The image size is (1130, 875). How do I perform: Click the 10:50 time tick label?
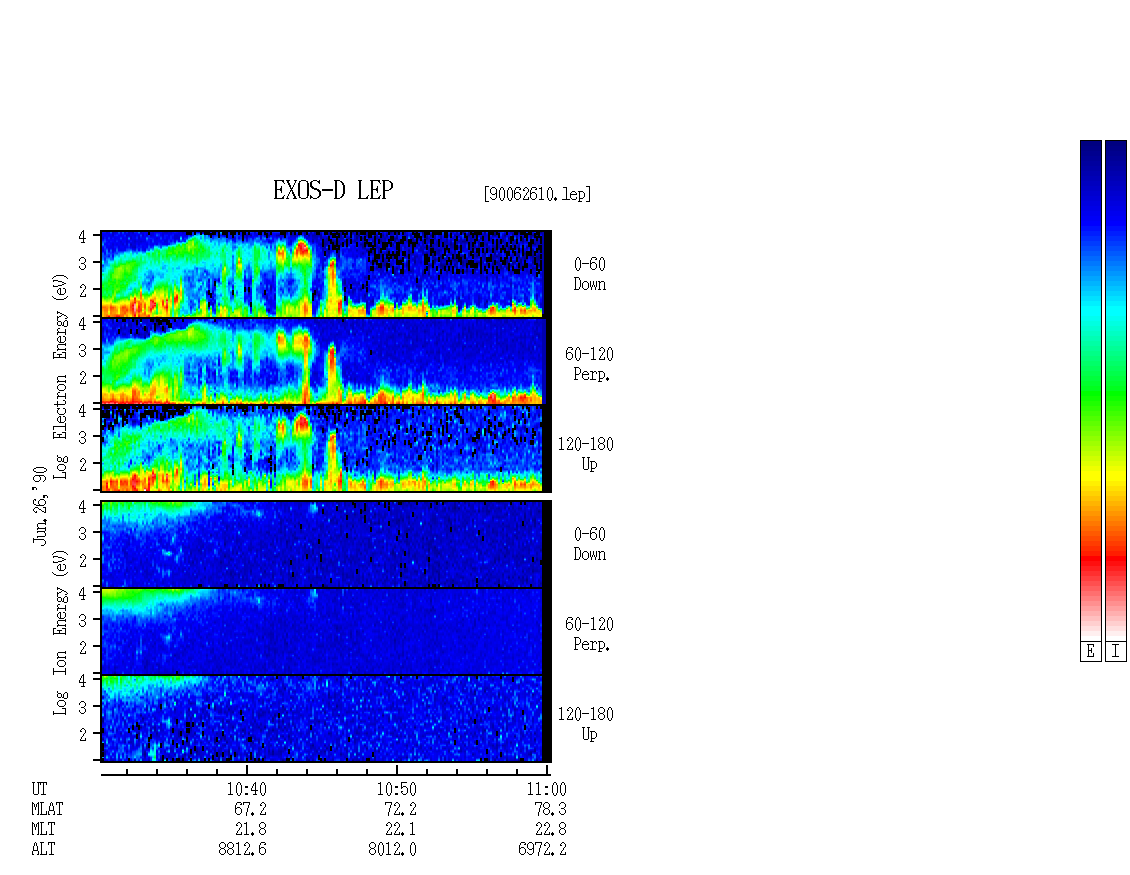(x=396, y=789)
